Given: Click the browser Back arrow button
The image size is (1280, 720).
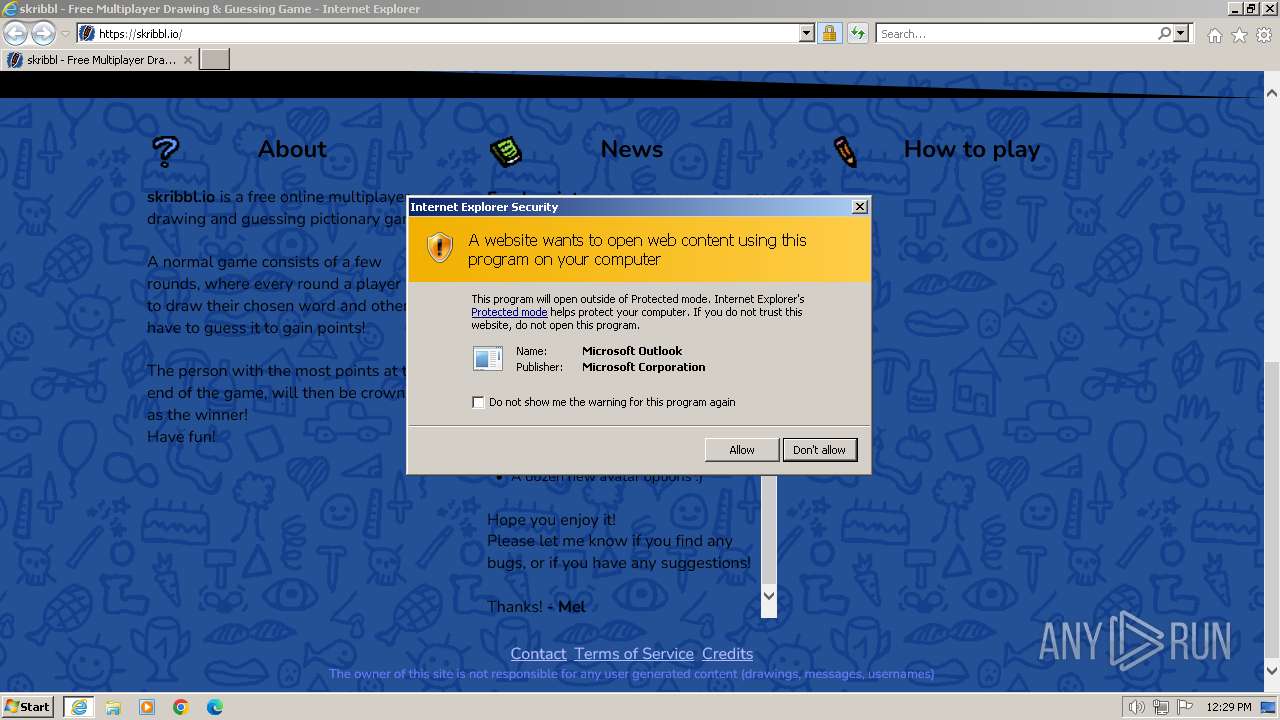Looking at the screenshot, I should click(15, 33).
